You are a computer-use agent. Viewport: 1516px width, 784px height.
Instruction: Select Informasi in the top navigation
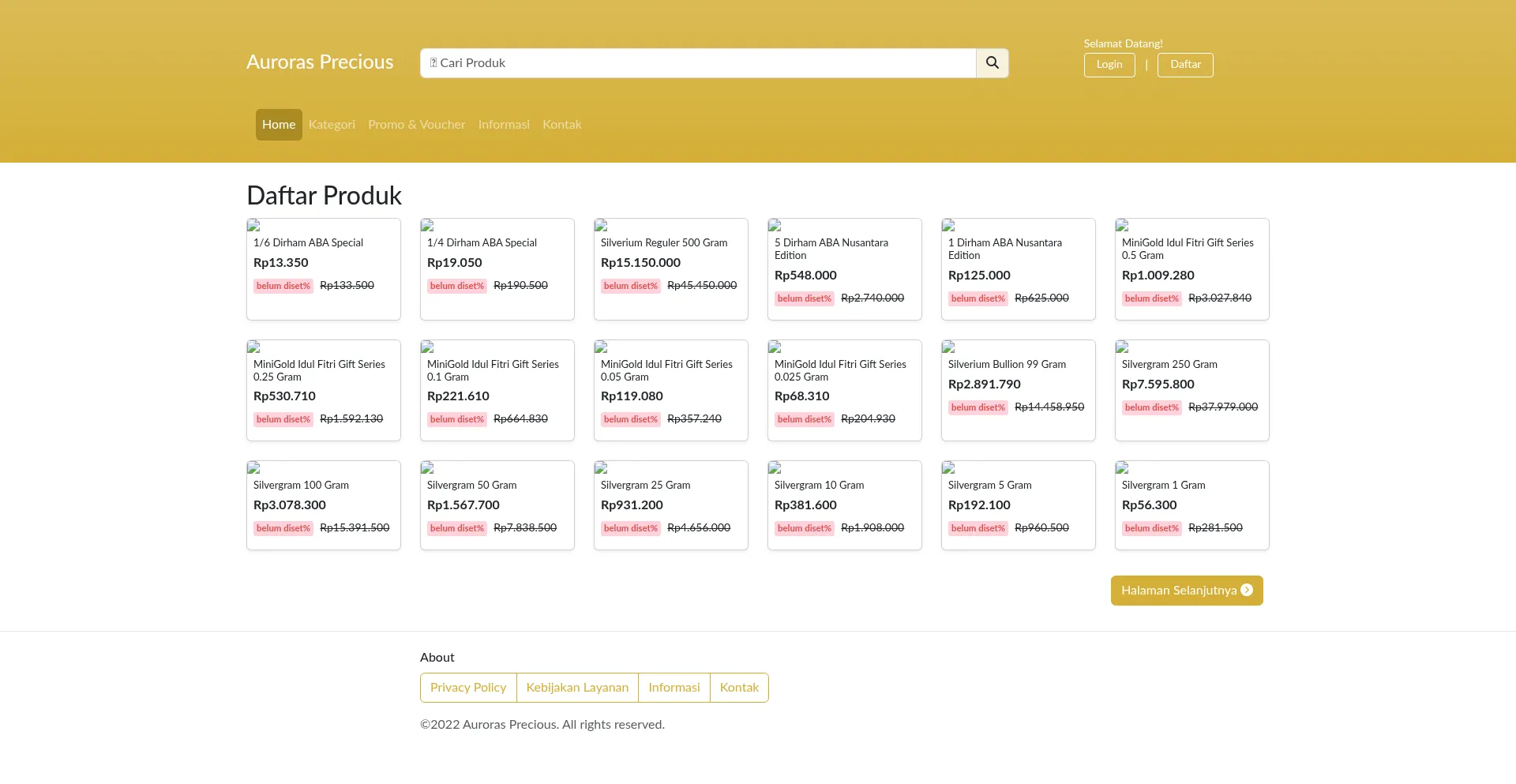tap(504, 125)
